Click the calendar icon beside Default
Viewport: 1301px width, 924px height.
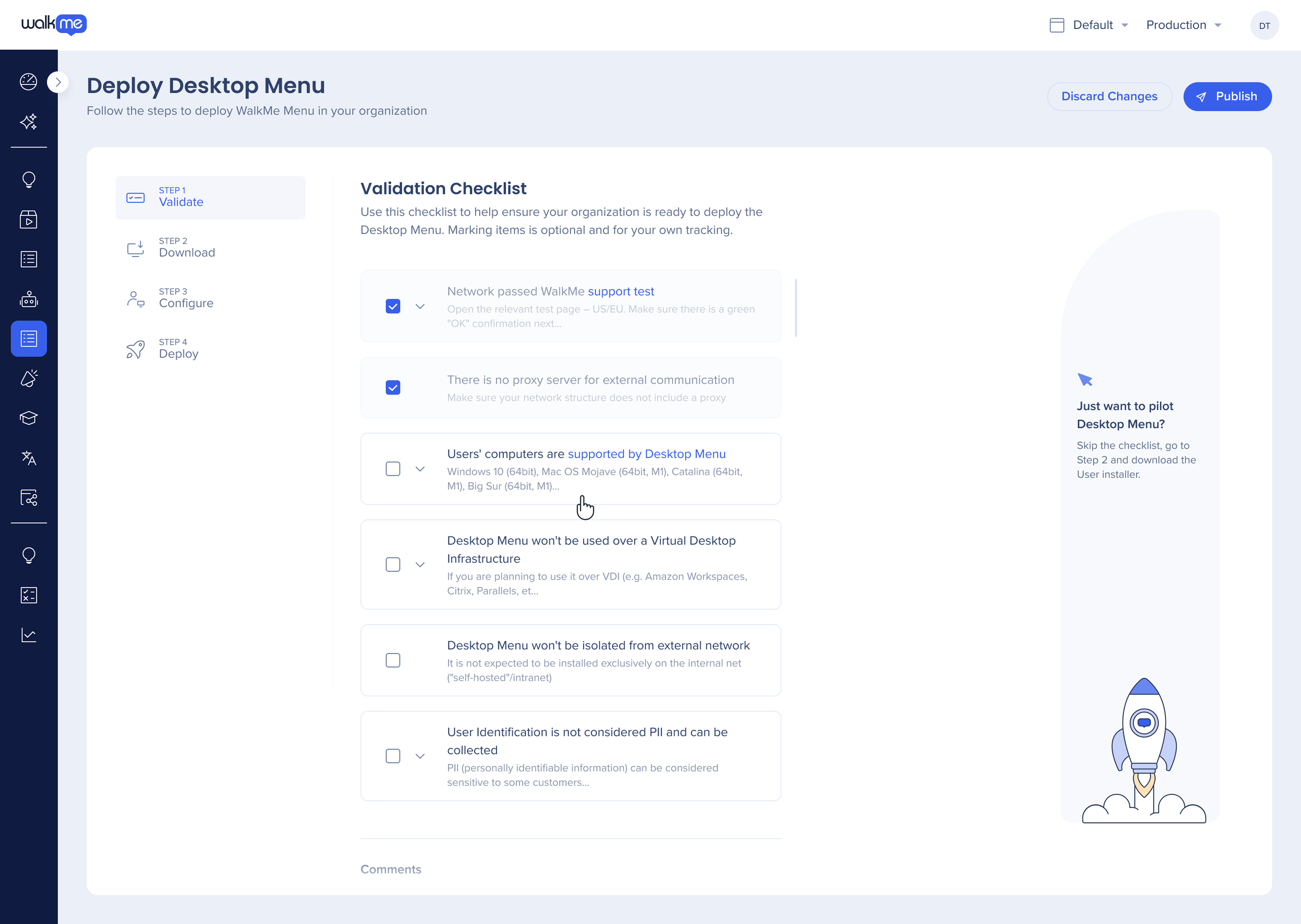(x=1056, y=25)
